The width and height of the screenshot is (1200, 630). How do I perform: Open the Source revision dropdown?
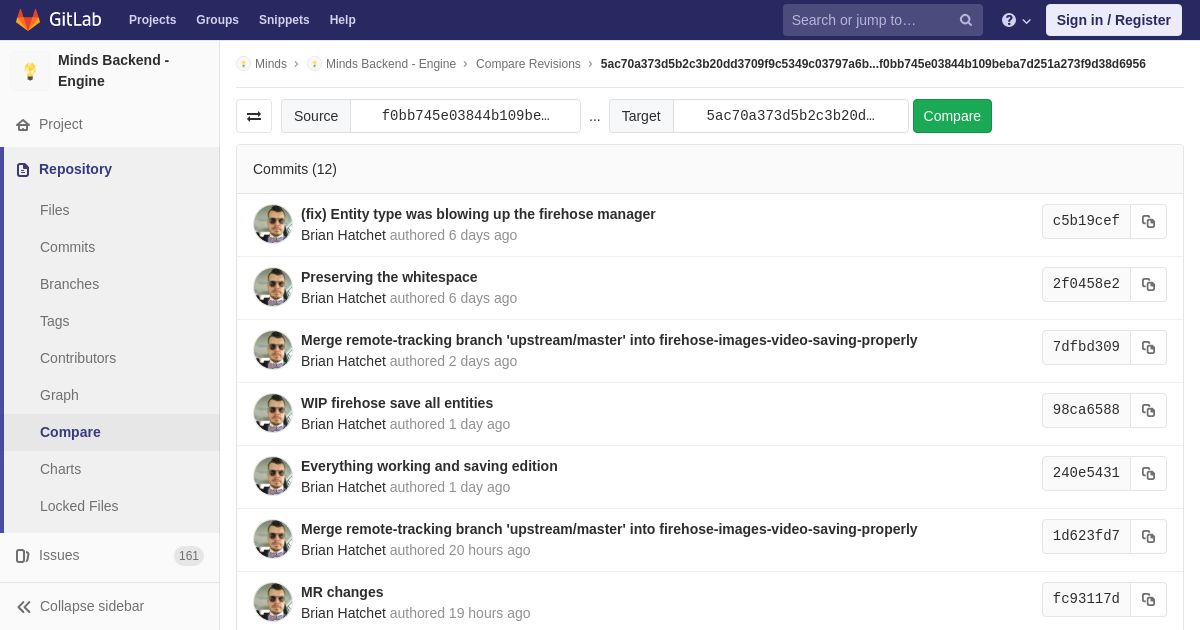[465, 116]
